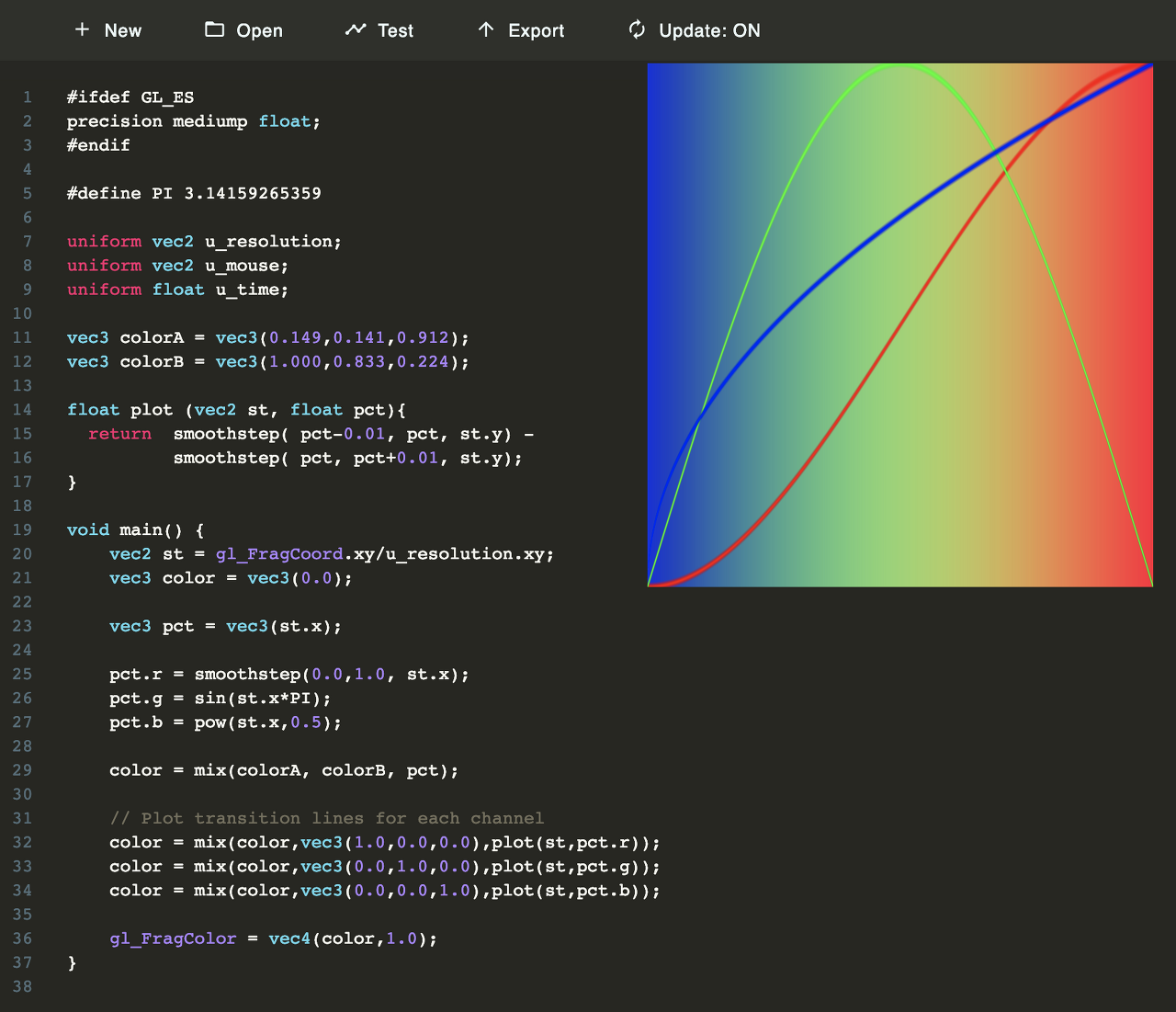Click "vec3 color = vec3(0.0);" line
1176x1012 pixels.
point(232,578)
